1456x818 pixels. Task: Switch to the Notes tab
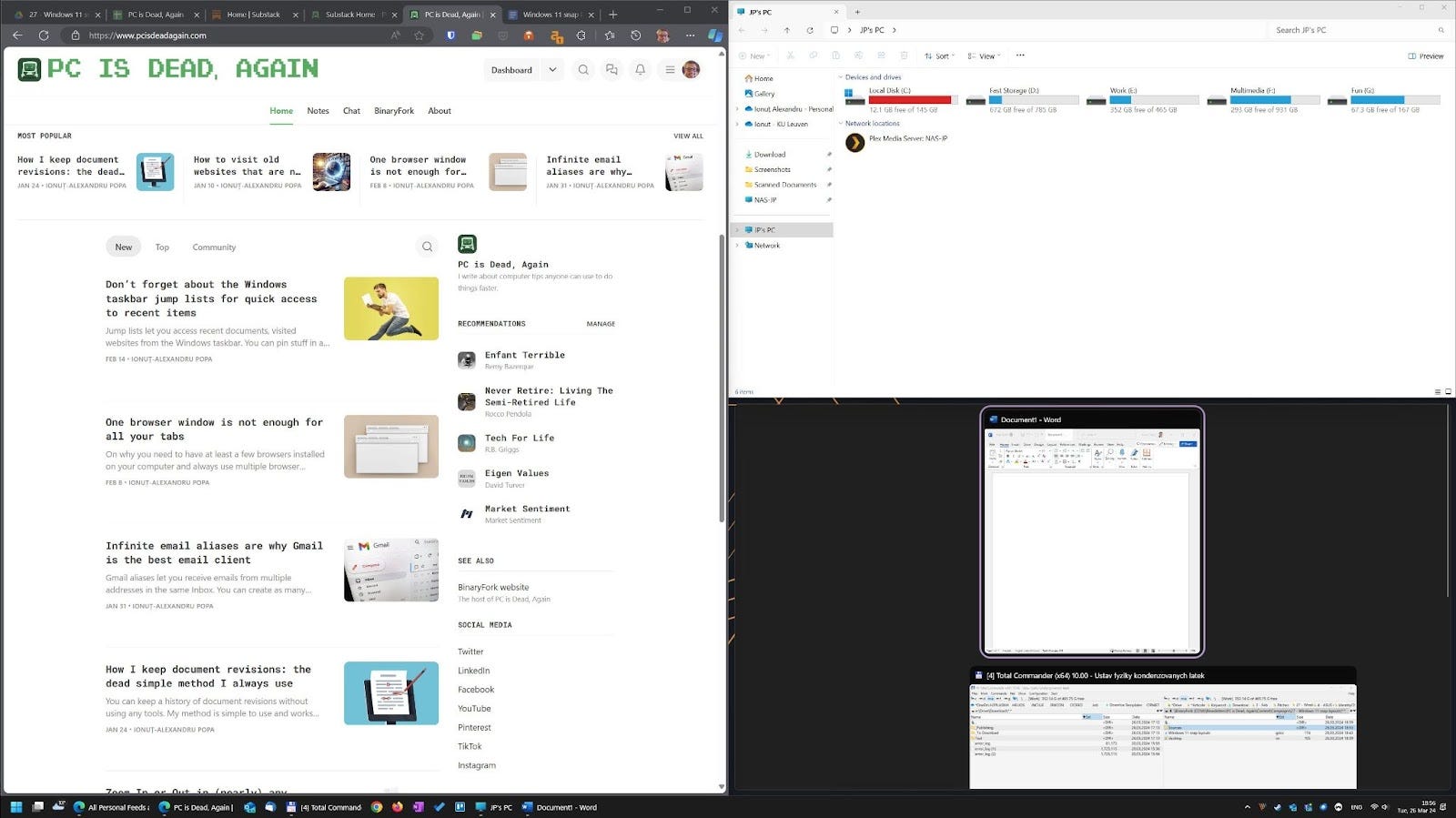318,111
